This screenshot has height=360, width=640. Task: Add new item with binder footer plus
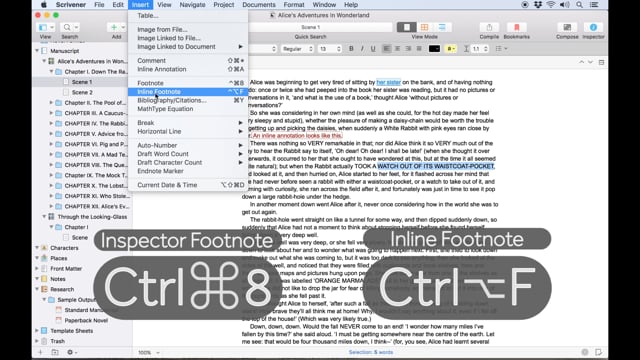[x=40, y=352]
